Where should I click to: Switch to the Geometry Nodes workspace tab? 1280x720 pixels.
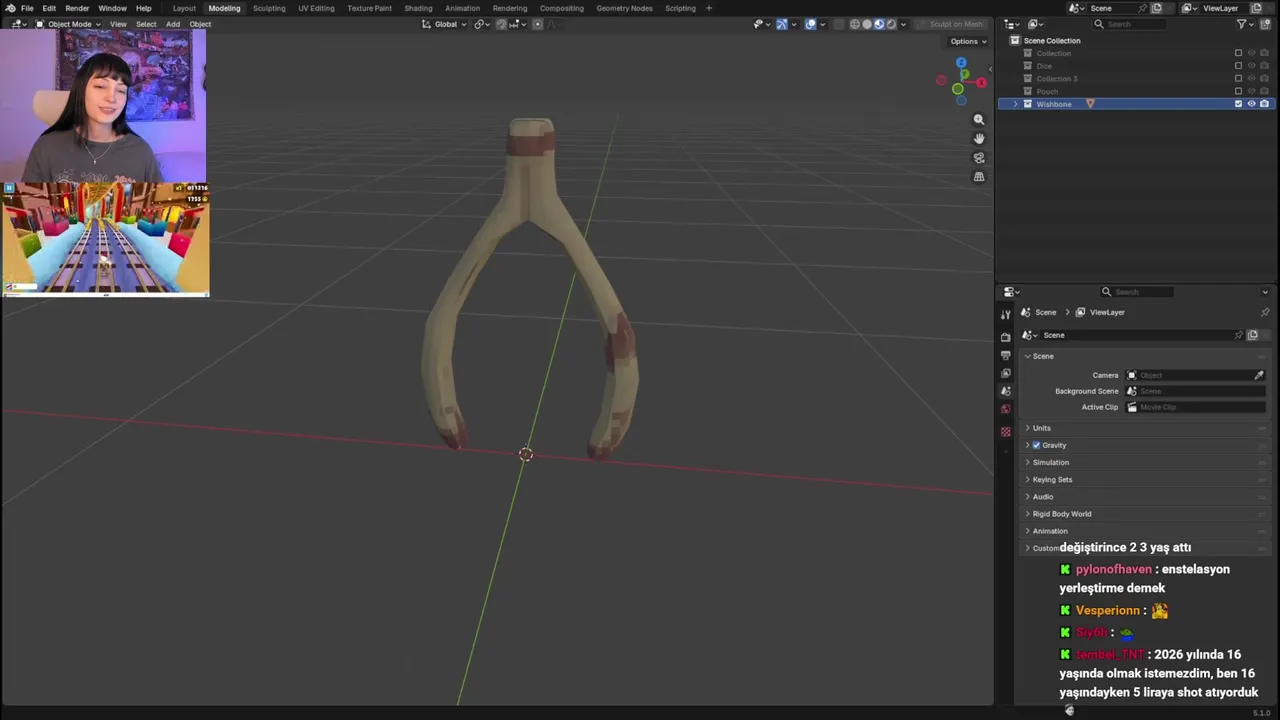point(624,8)
